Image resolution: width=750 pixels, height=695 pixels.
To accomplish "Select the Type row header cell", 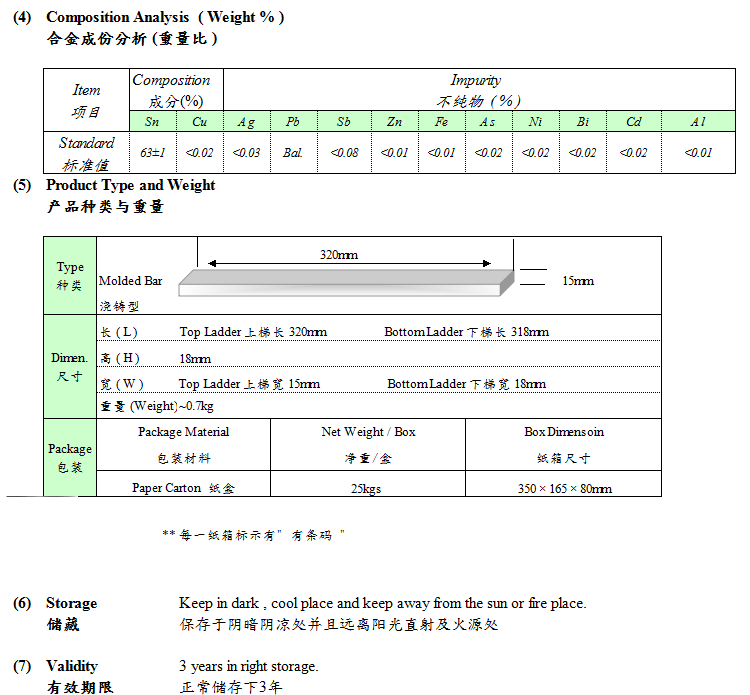I will tap(70, 276).
